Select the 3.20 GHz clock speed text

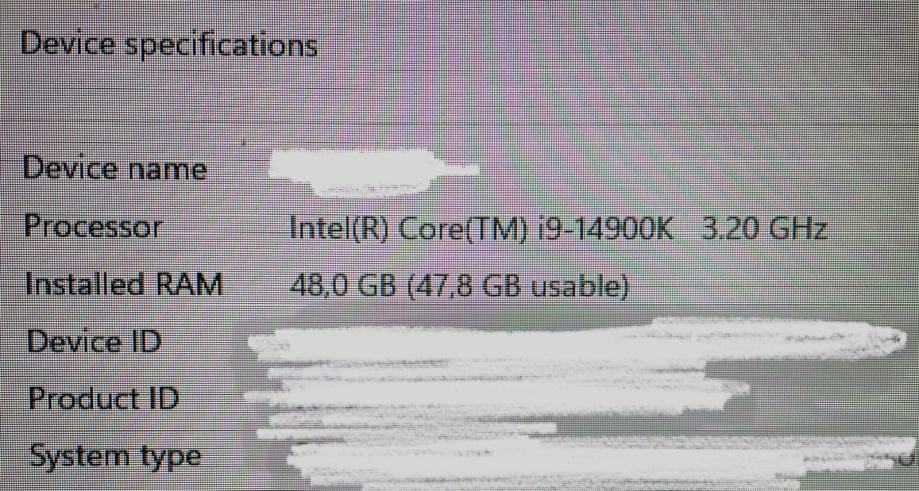pos(764,229)
